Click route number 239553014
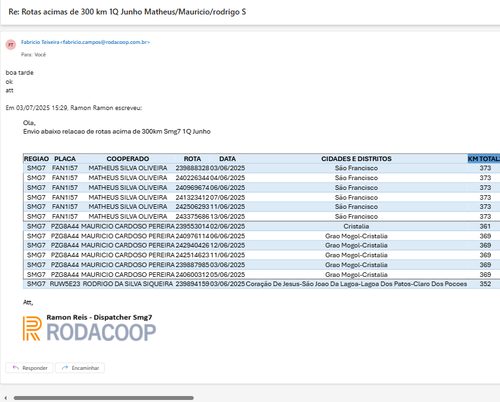The width and height of the screenshot is (500, 402). click(x=192, y=226)
